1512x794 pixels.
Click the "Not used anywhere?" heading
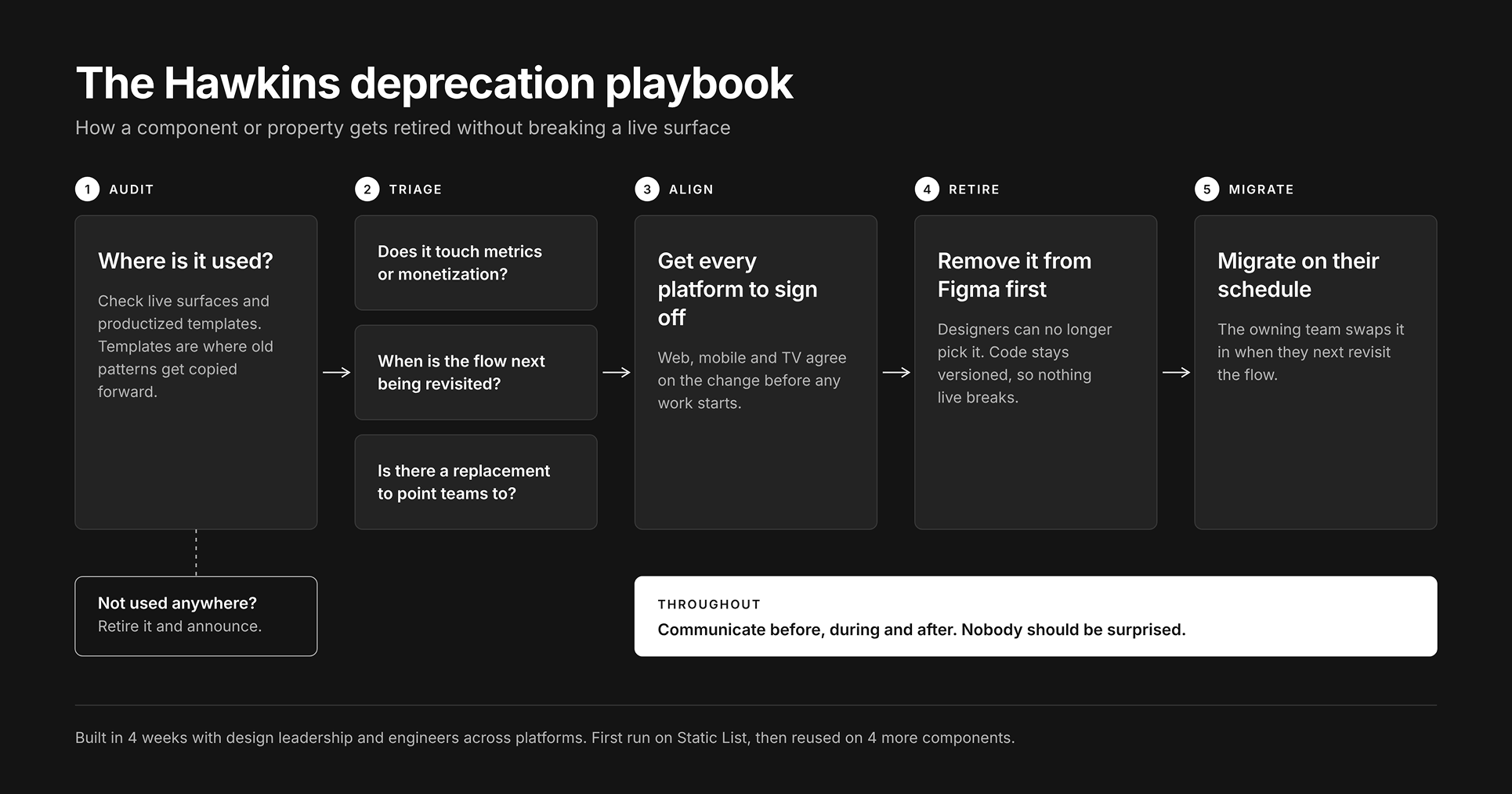177,604
